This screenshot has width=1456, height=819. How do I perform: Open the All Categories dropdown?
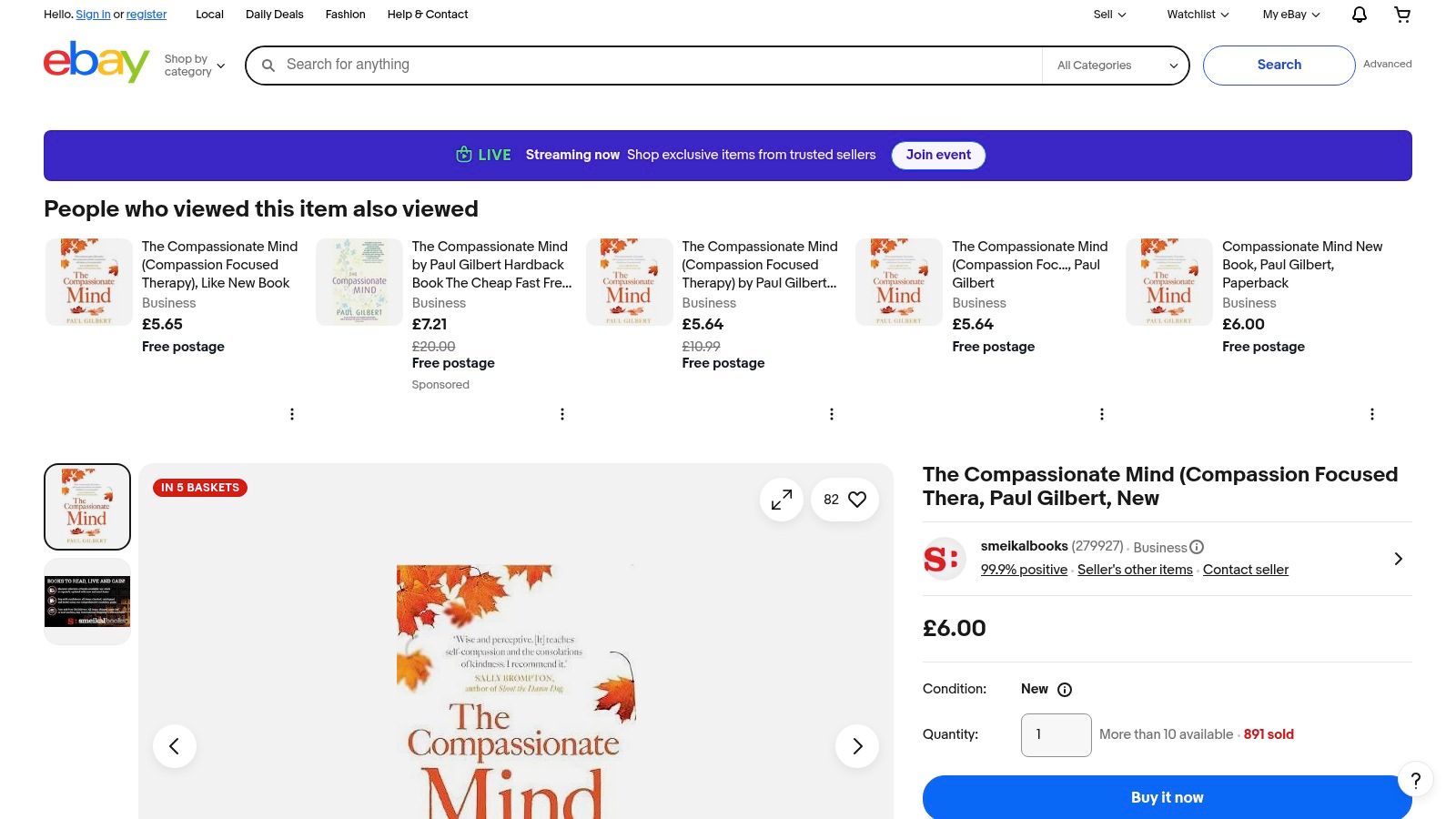[1115, 65]
